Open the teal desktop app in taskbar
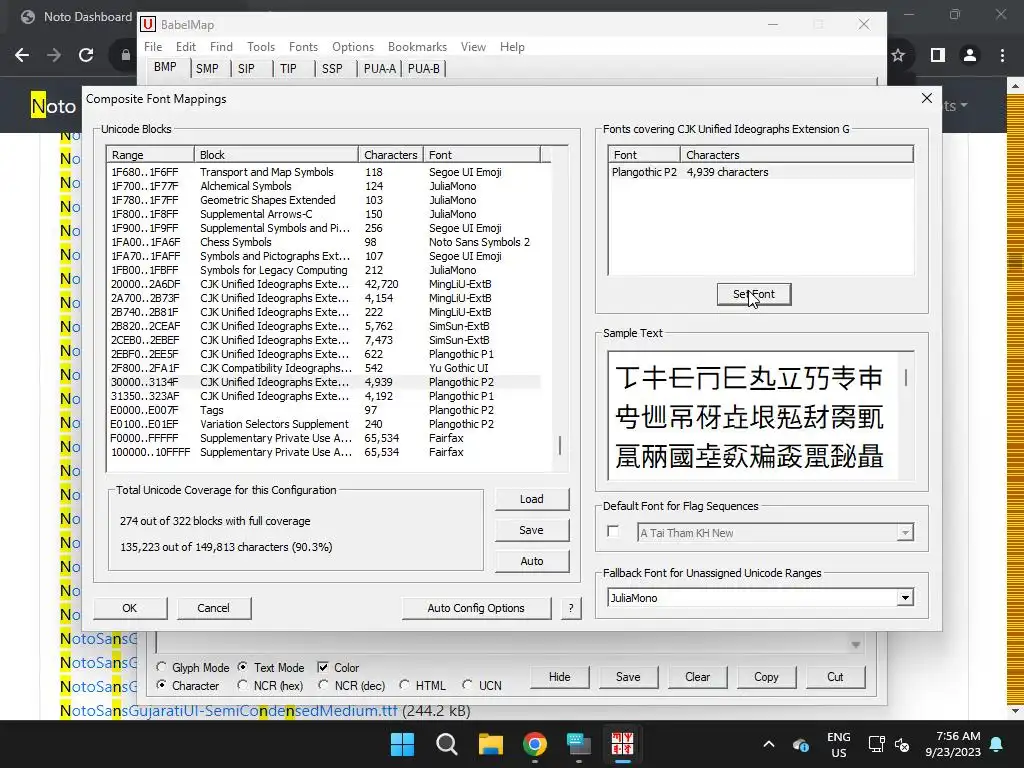 (x=579, y=744)
